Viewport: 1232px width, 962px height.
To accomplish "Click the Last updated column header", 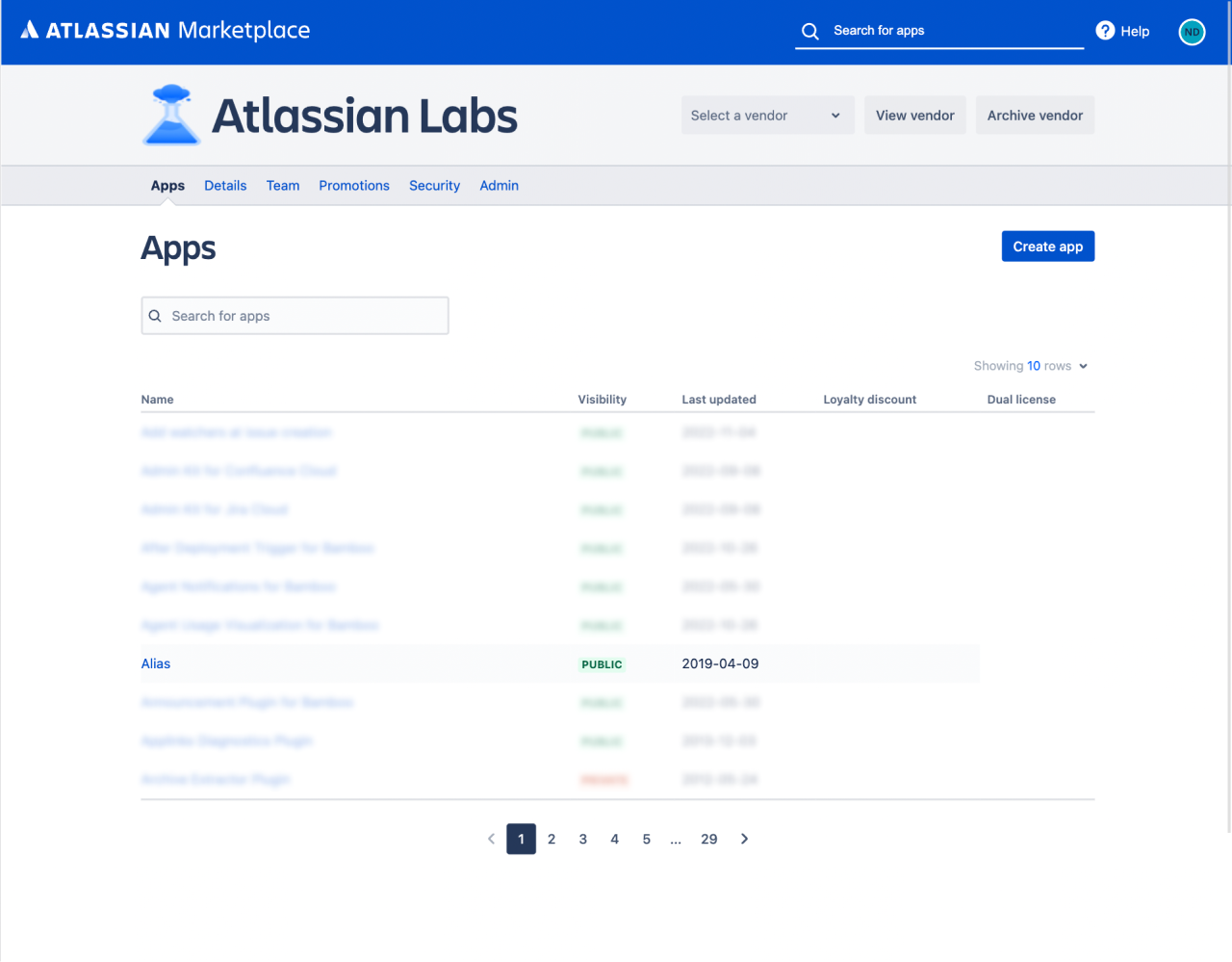I will tap(719, 400).
